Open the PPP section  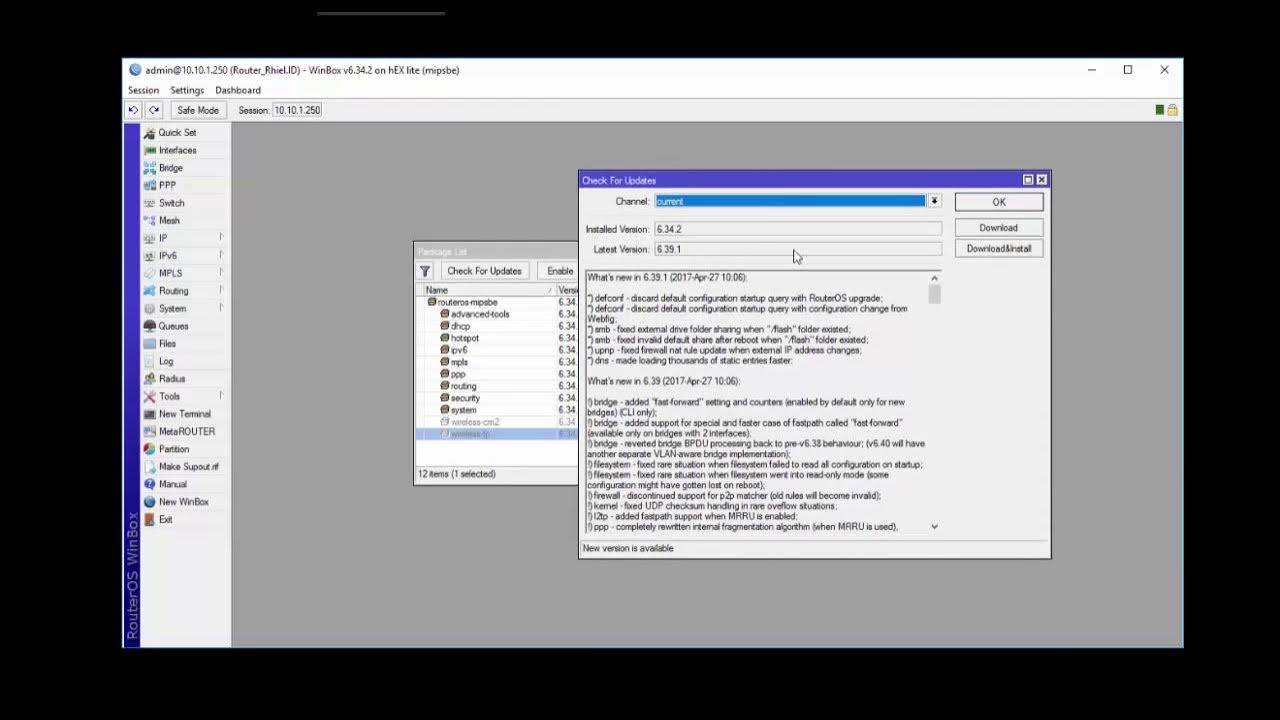click(x=167, y=185)
